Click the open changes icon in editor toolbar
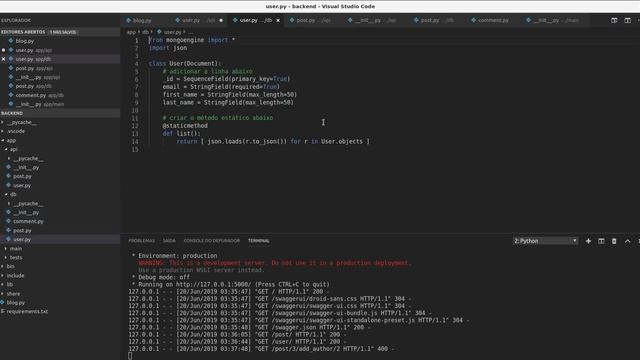Image resolution: width=640 pixels, height=360 pixels. [614, 20]
